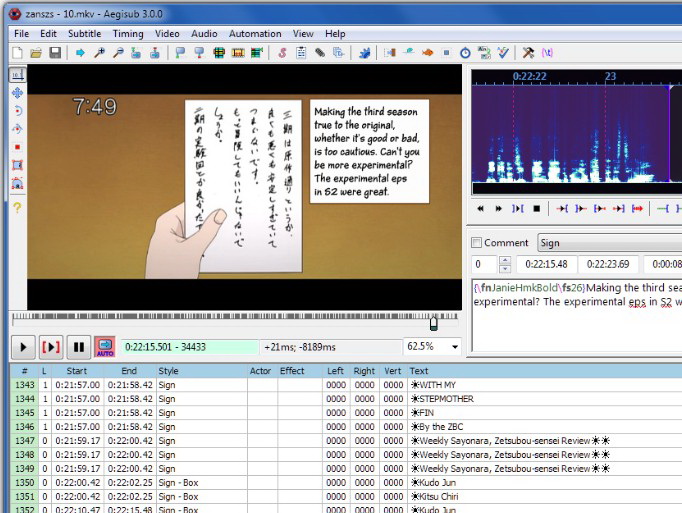The height and width of the screenshot is (513, 682).
Task: Open visual typesetting help question mark
Action: pos(17,207)
